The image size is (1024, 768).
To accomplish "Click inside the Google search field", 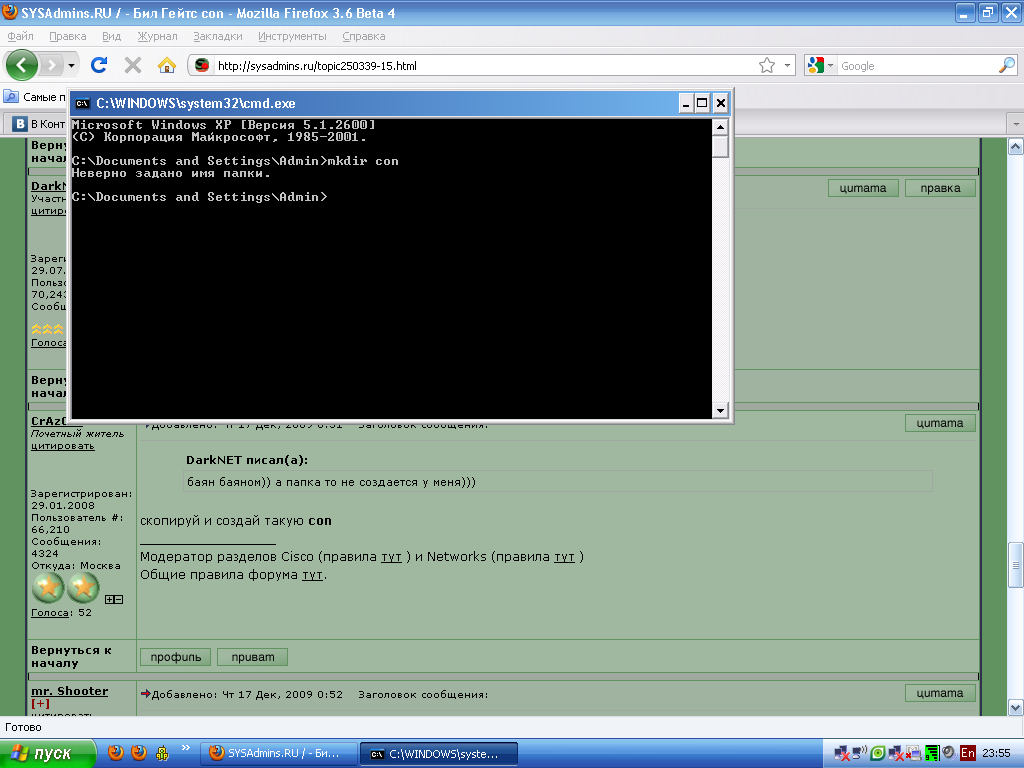I will point(918,66).
